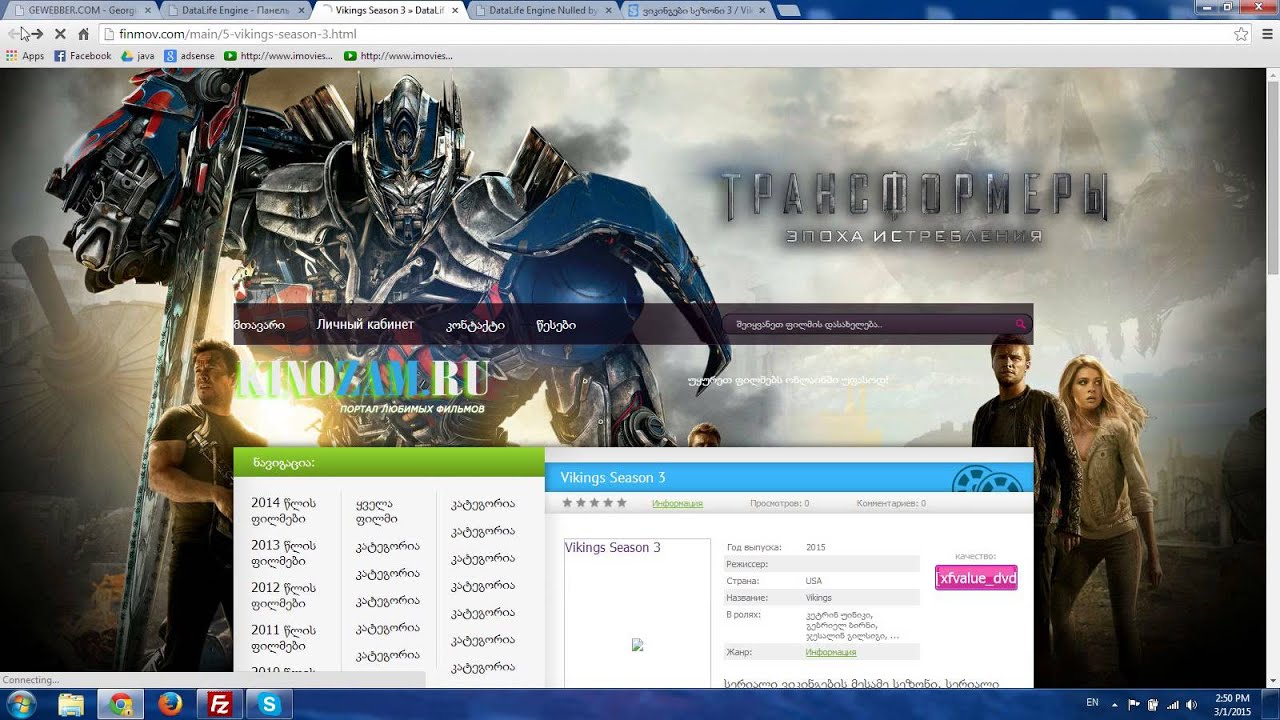This screenshot has width=1280, height=720.
Task: Open the 2014 წლის ფილმები link
Action: coord(283,511)
